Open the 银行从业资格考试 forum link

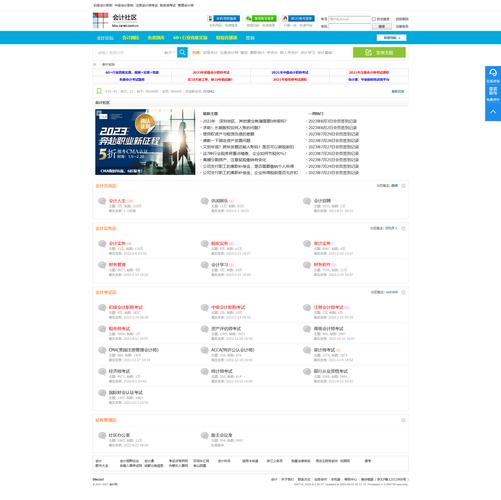pyautogui.click(x=331, y=371)
